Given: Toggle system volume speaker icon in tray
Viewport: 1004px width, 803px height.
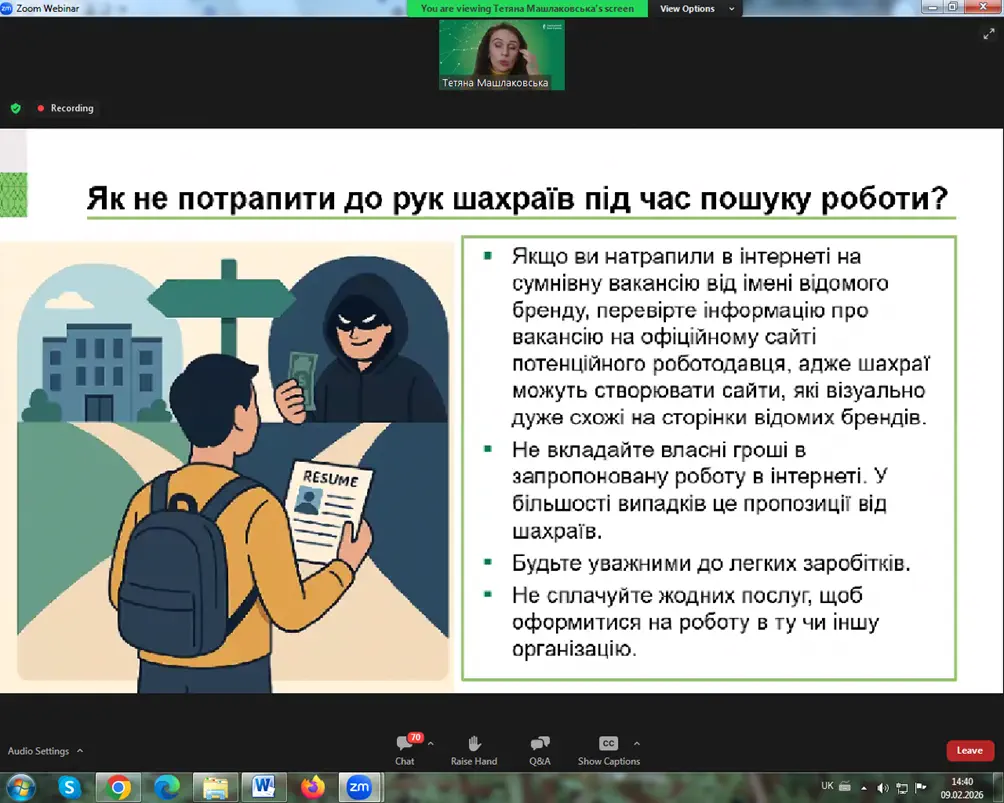Looking at the screenshot, I should tap(882, 787).
